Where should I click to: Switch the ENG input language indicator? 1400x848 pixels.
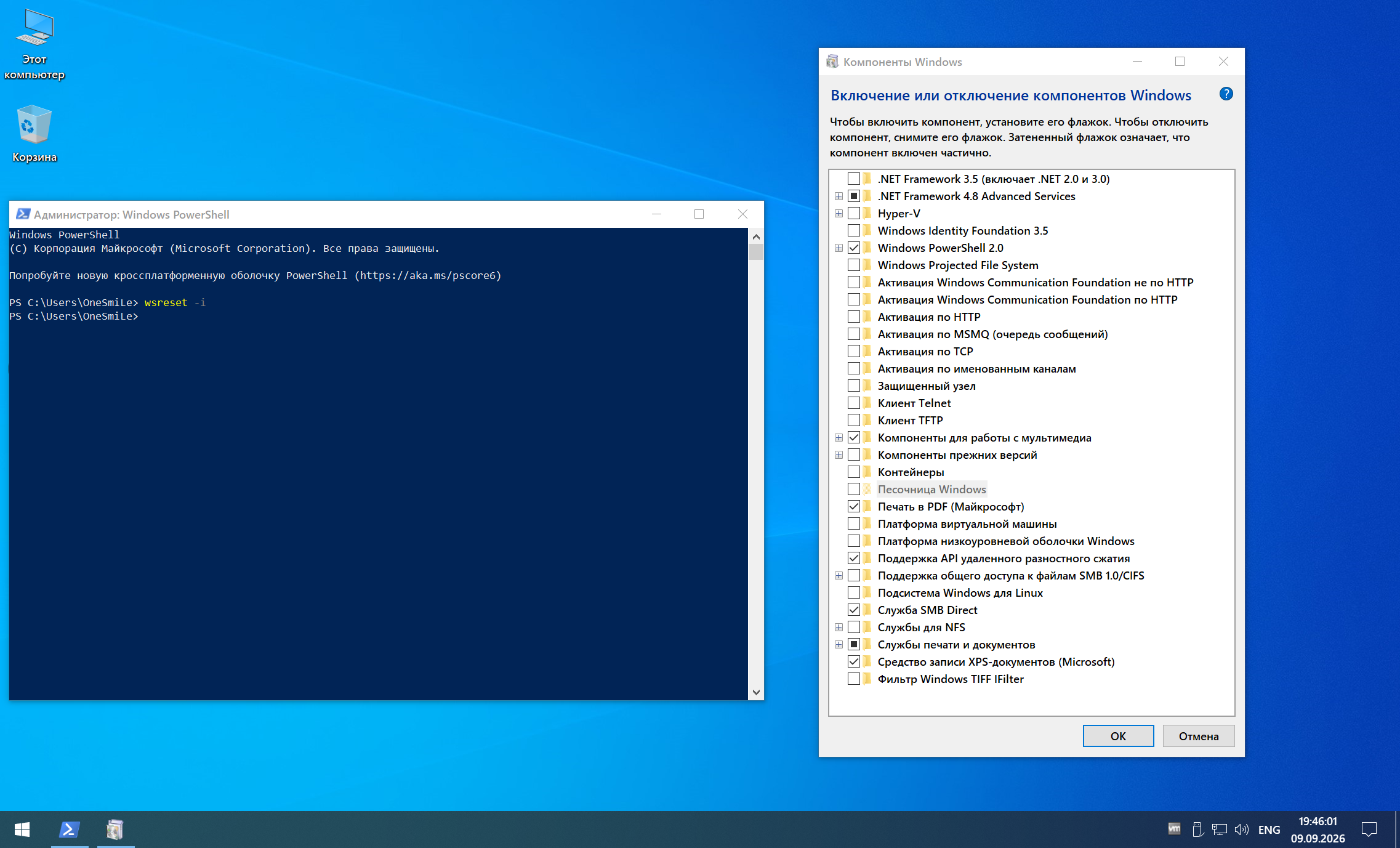1269,830
